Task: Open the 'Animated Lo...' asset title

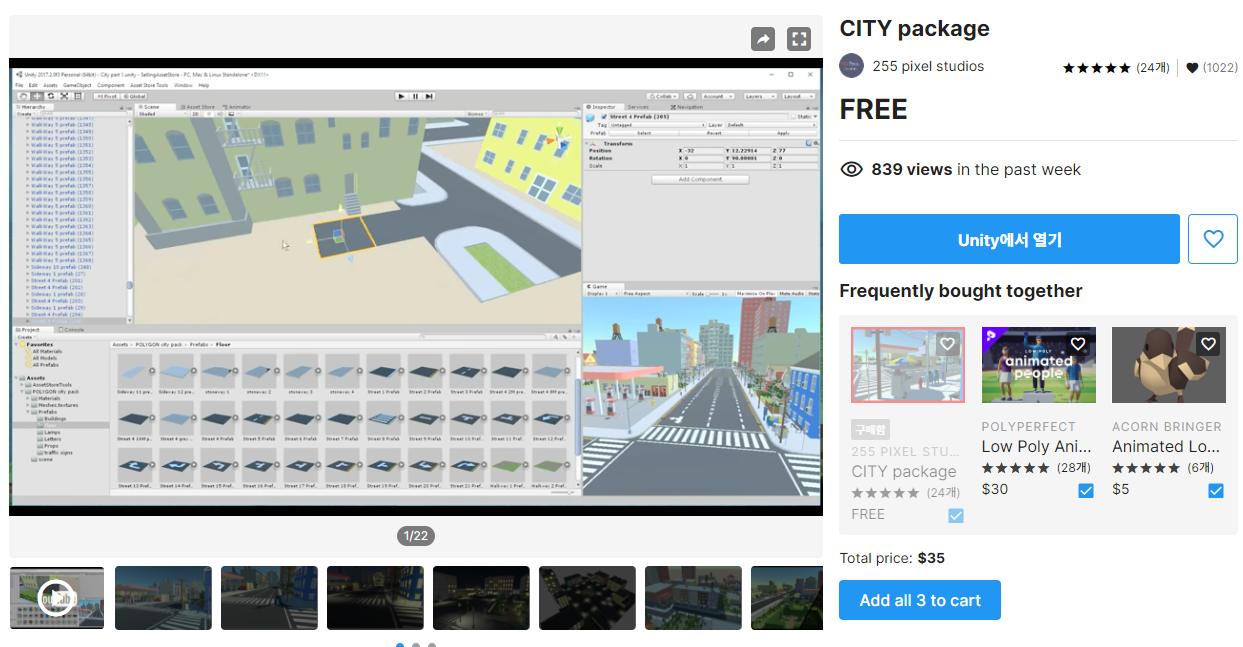Action: pos(1166,447)
